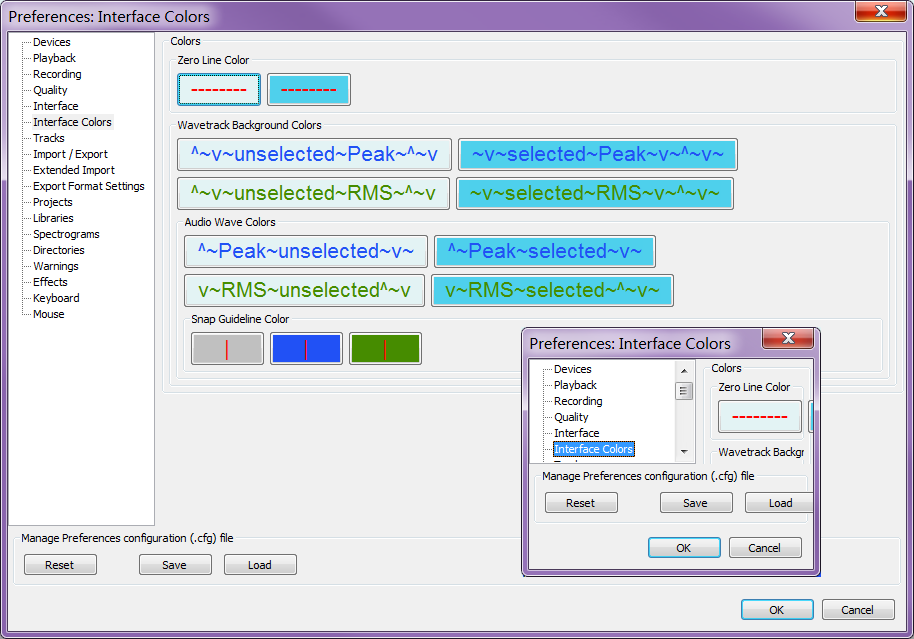Select the green Snap Guideline color swatch
This screenshot has width=914, height=639.
(385, 348)
